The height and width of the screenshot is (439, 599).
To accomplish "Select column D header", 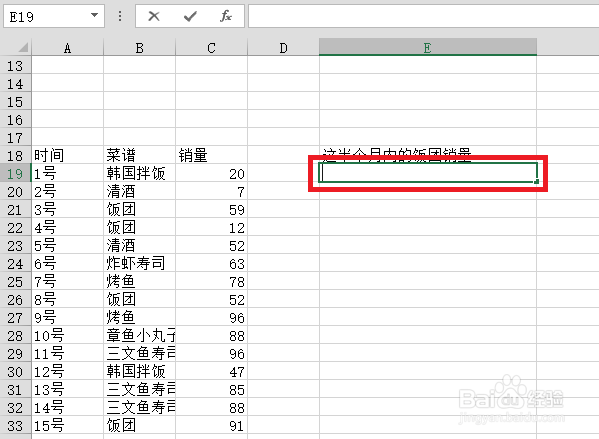I will pyautogui.click(x=283, y=48).
